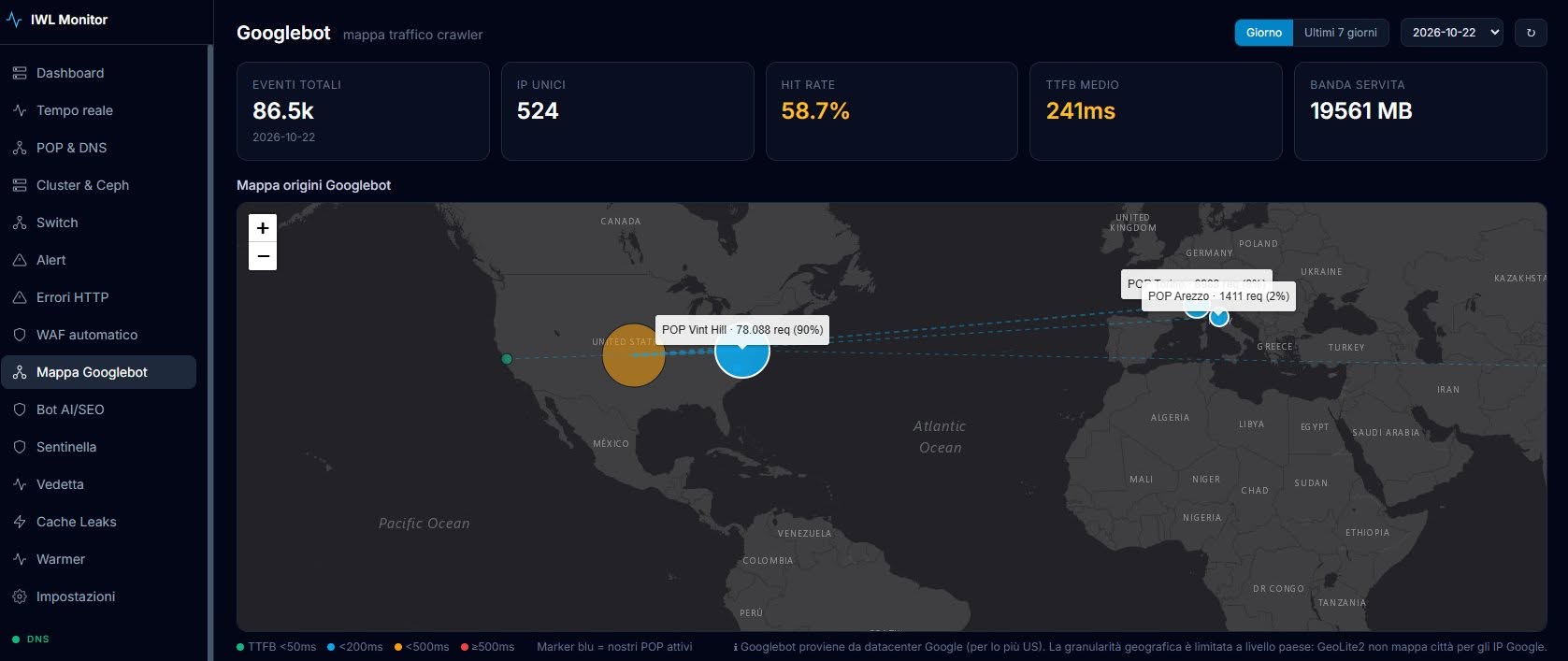Select the WAF automatico shield icon
Screen dimensions: 1568x661
click(x=20, y=335)
